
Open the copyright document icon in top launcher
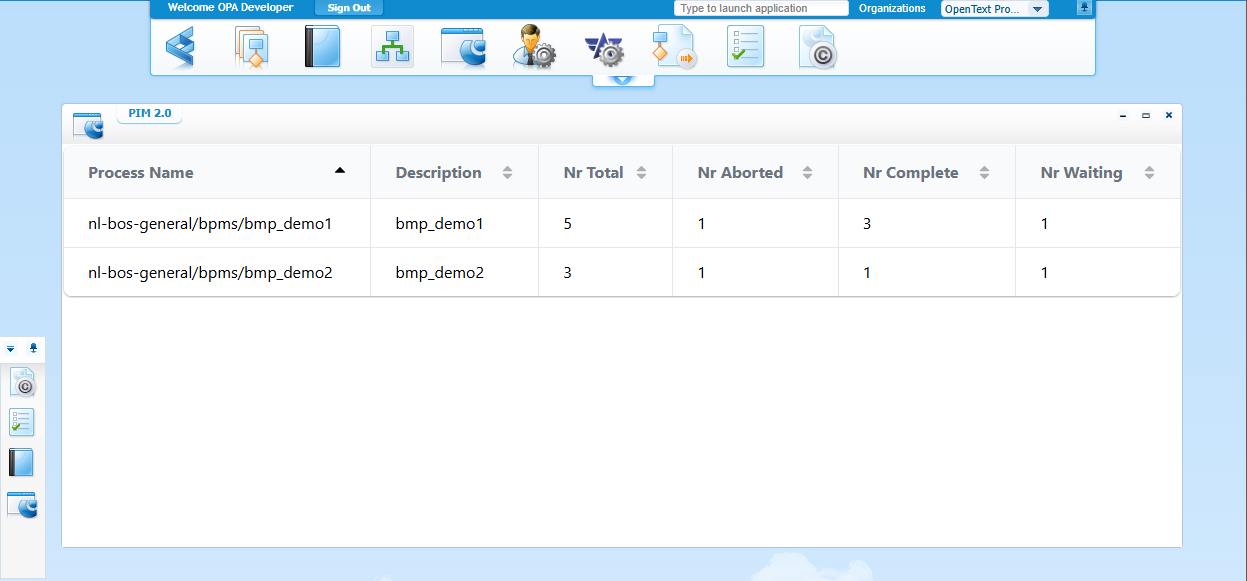tap(817, 47)
